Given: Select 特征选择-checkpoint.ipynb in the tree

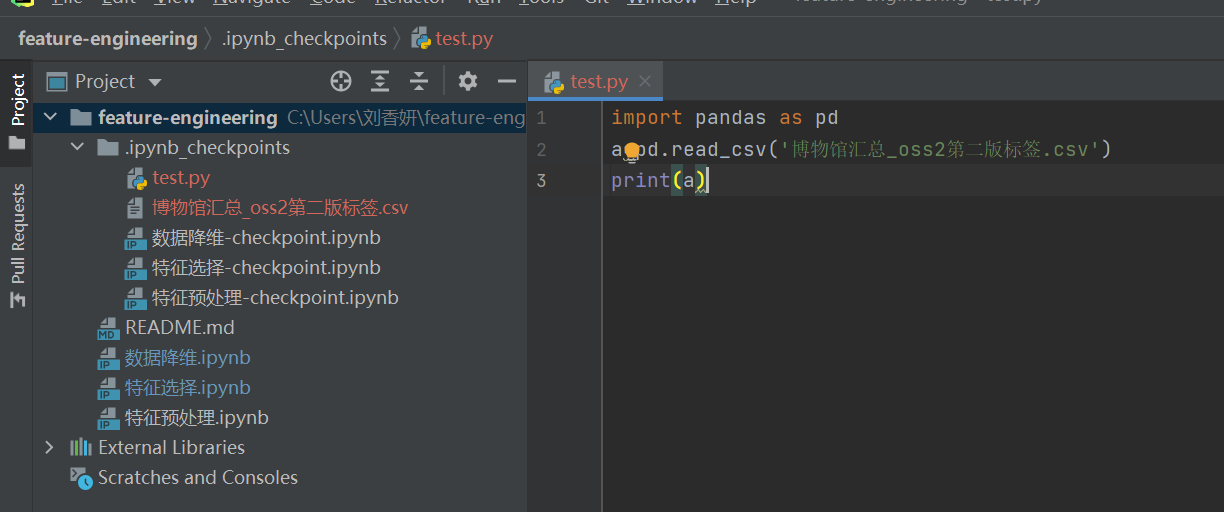Looking at the screenshot, I should [x=266, y=268].
